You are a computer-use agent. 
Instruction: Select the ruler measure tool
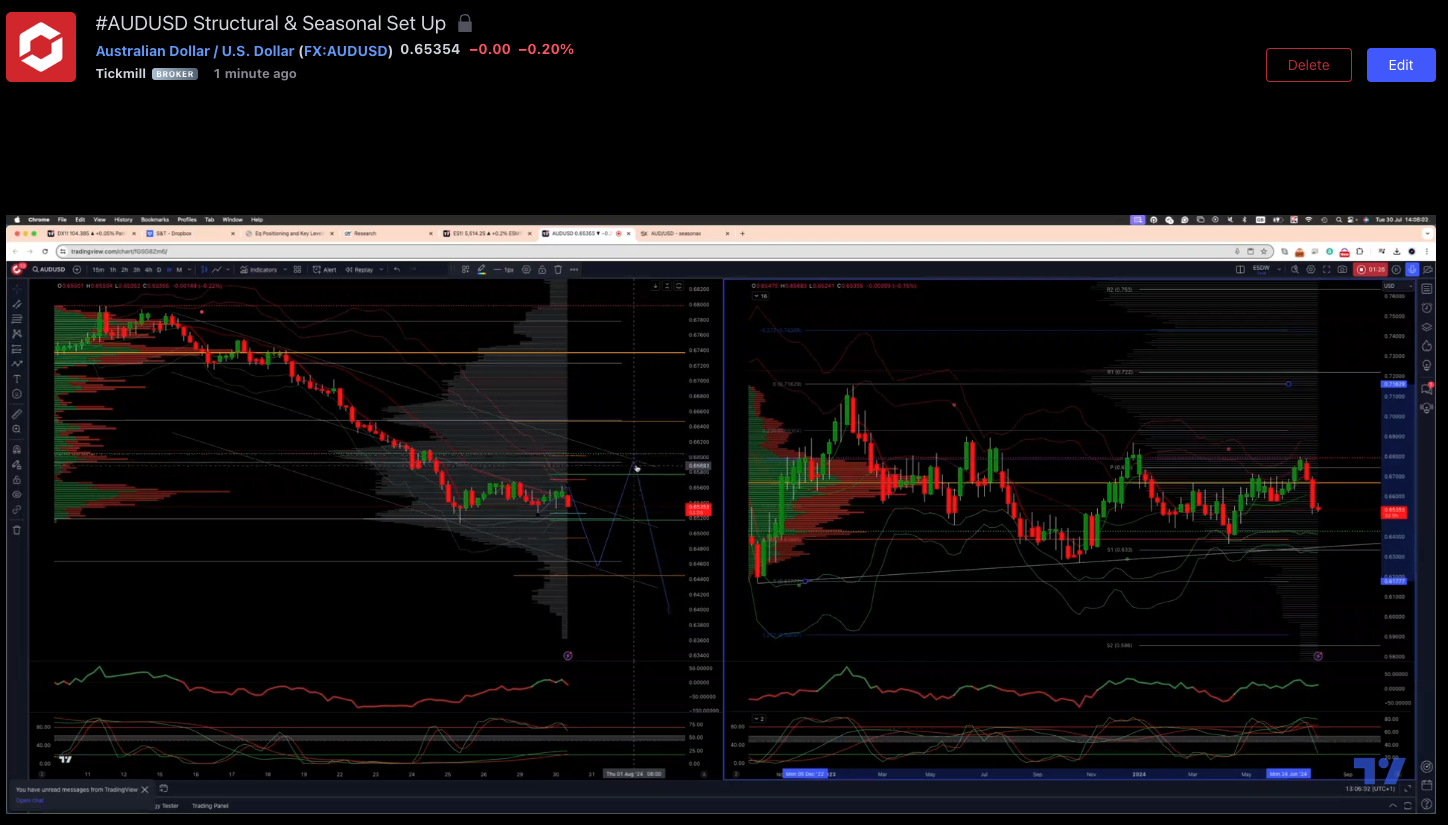pyautogui.click(x=17, y=413)
